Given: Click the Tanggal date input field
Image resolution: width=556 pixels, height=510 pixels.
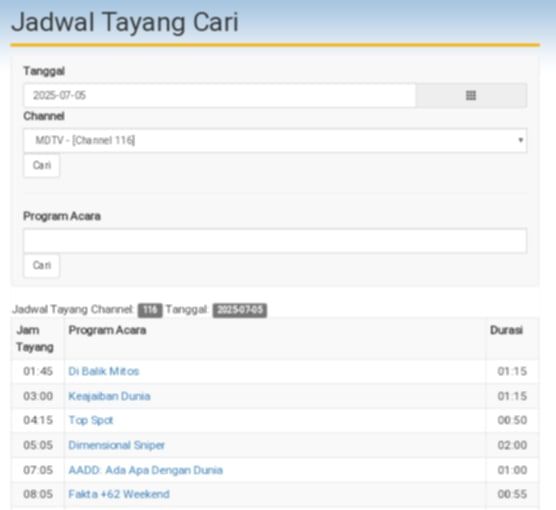Looking at the screenshot, I should click(x=219, y=95).
